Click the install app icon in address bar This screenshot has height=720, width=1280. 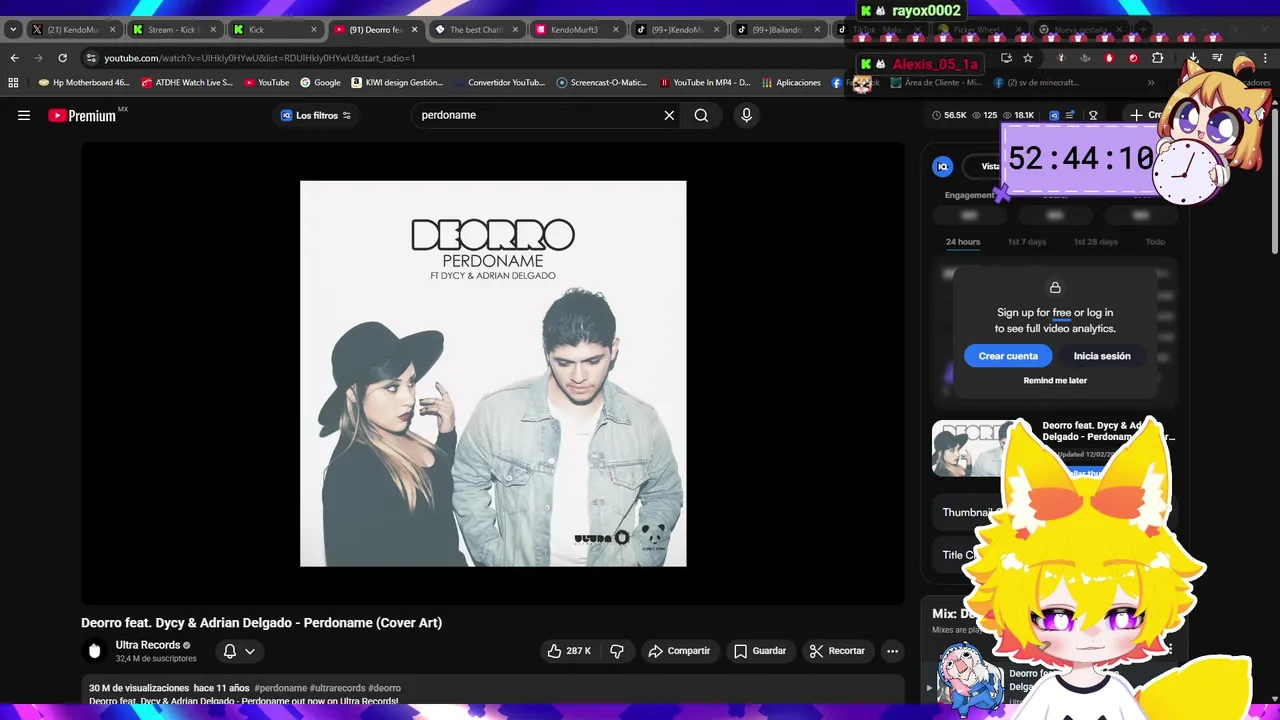1006,58
